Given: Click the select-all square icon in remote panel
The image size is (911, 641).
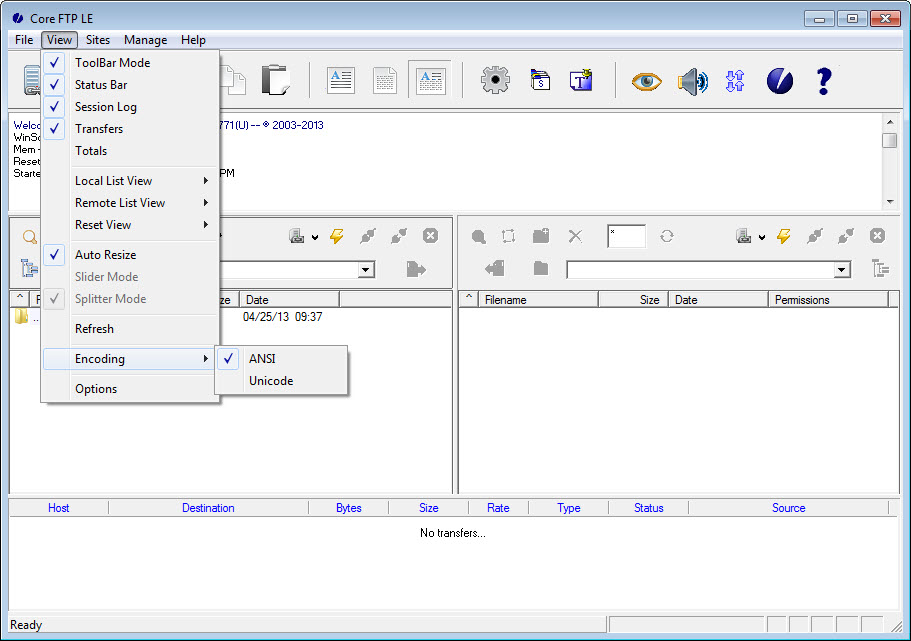Looking at the screenshot, I should 508,236.
